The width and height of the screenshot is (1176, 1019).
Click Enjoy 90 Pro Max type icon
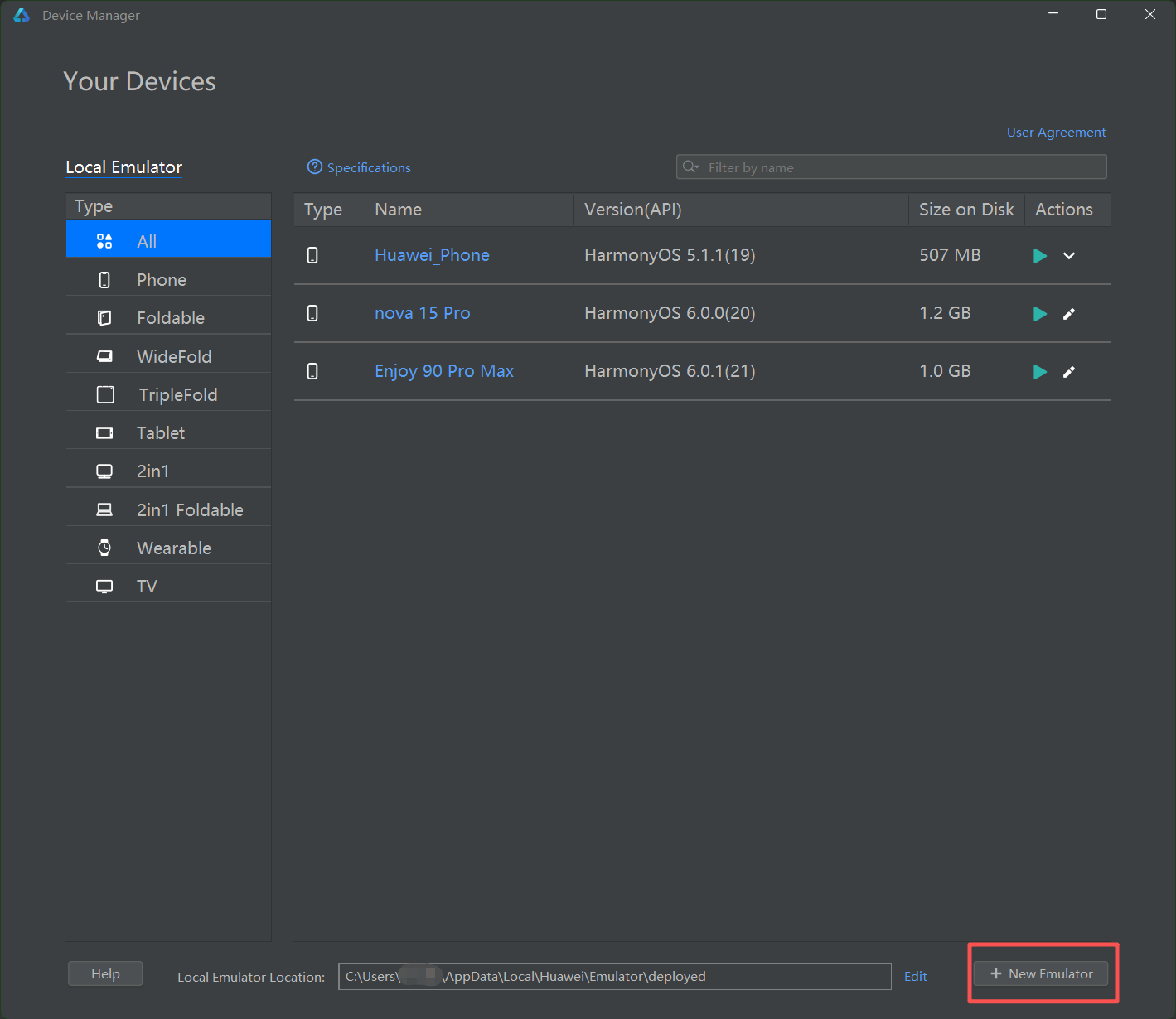[x=312, y=371]
